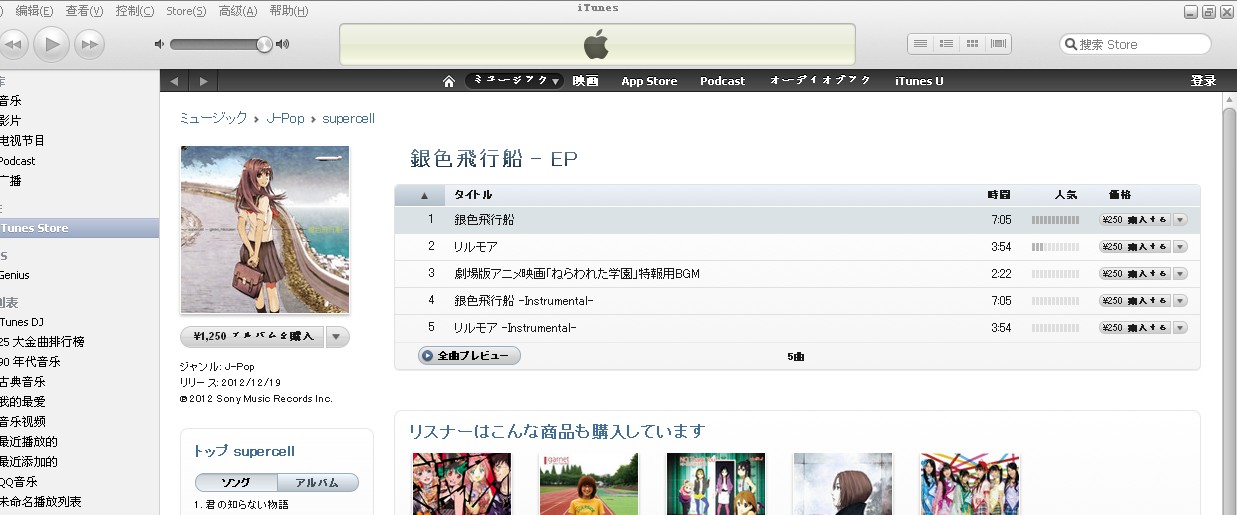Click the supercell breadcrumb link

pos(348,118)
